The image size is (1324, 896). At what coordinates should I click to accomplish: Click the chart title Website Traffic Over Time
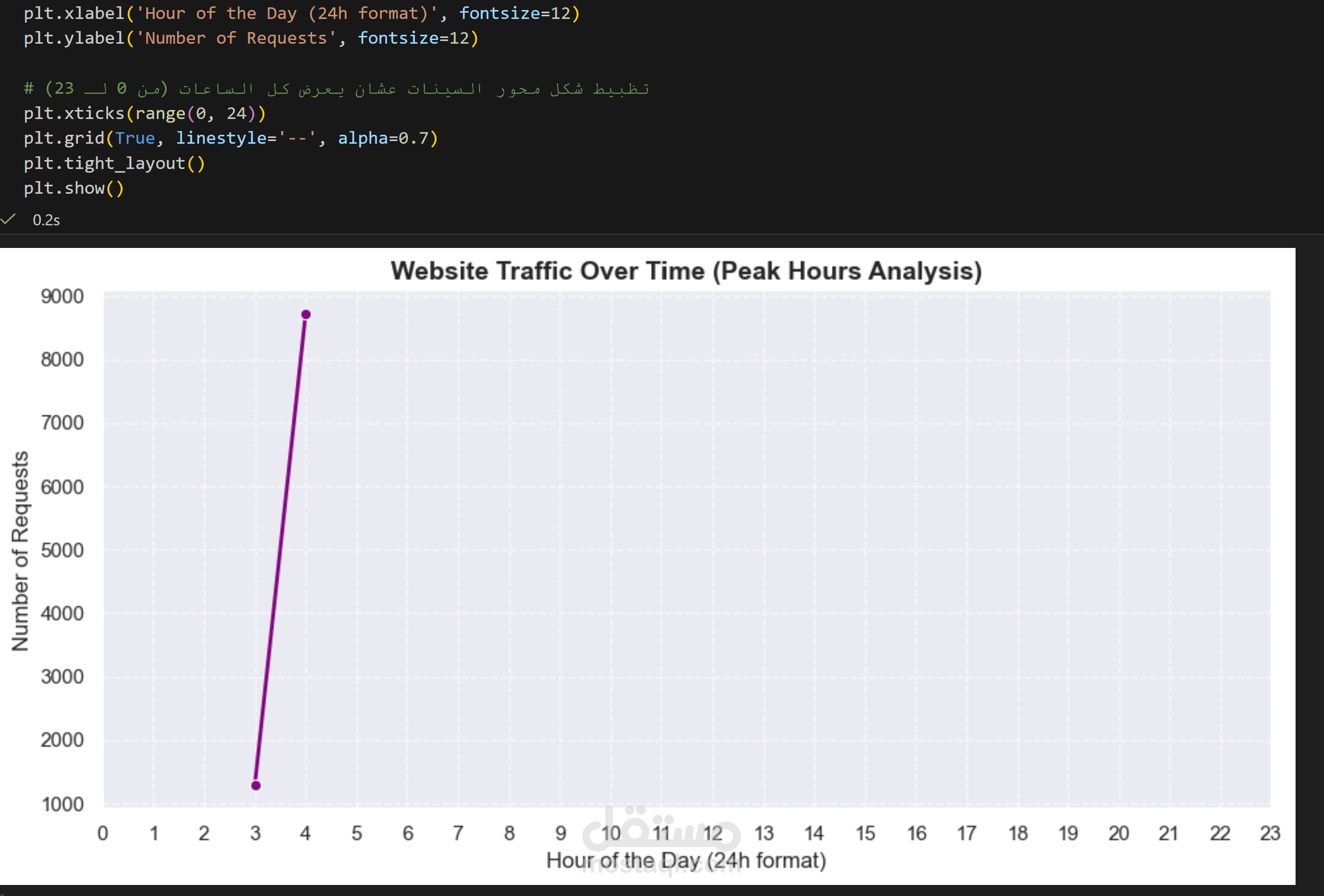pos(686,271)
